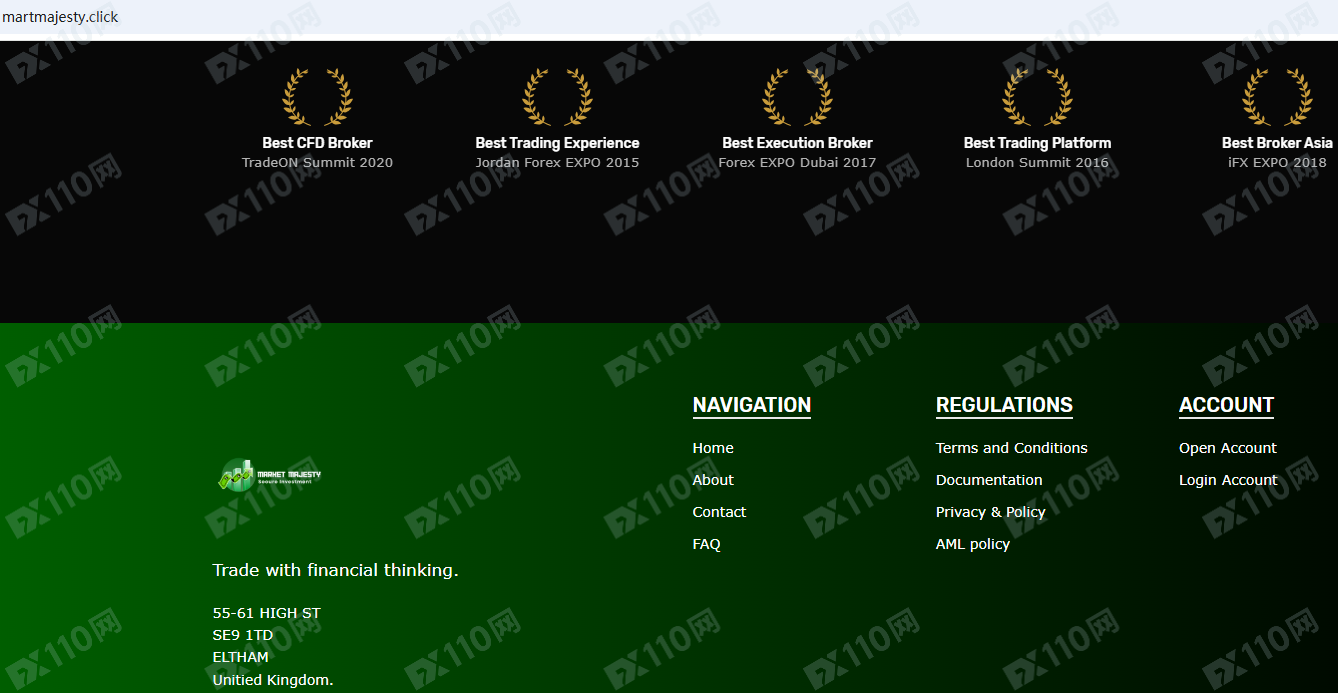Select the REGULATIONS footer heading
The width and height of the screenshot is (1338, 693).
pyautogui.click(x=1004, y=405)
